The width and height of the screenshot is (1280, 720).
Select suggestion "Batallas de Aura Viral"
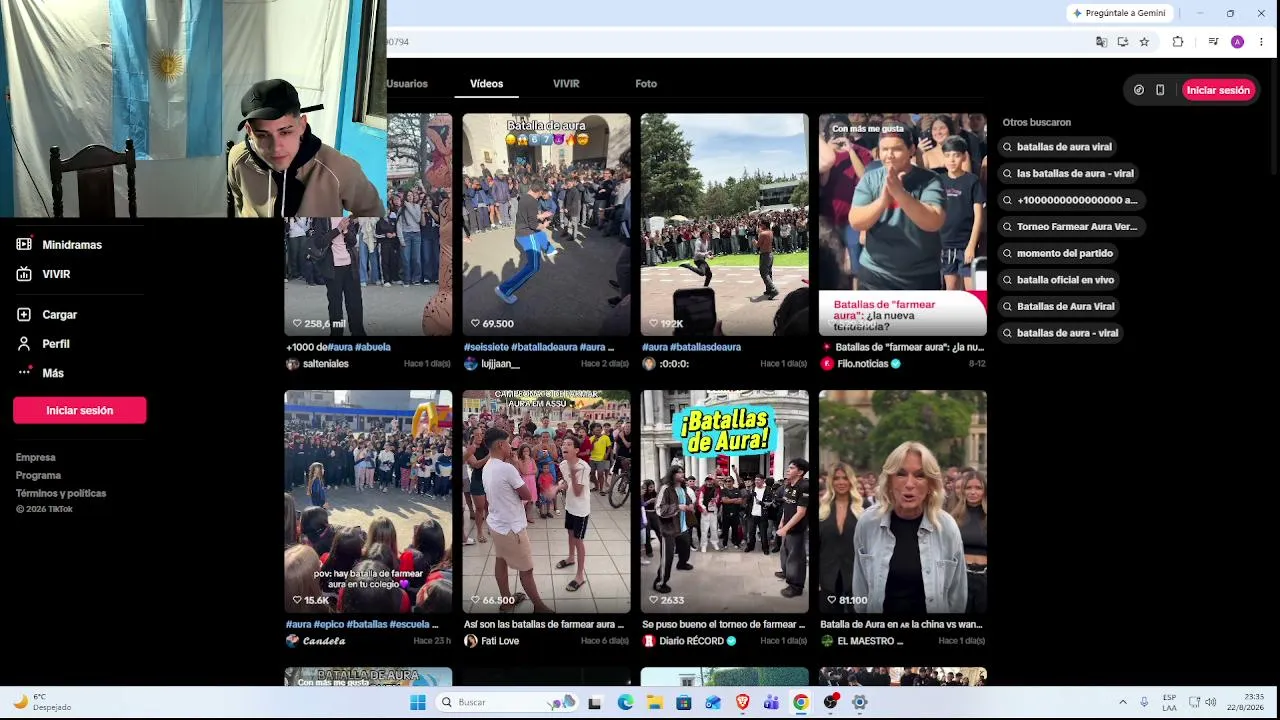point(1059,306)
